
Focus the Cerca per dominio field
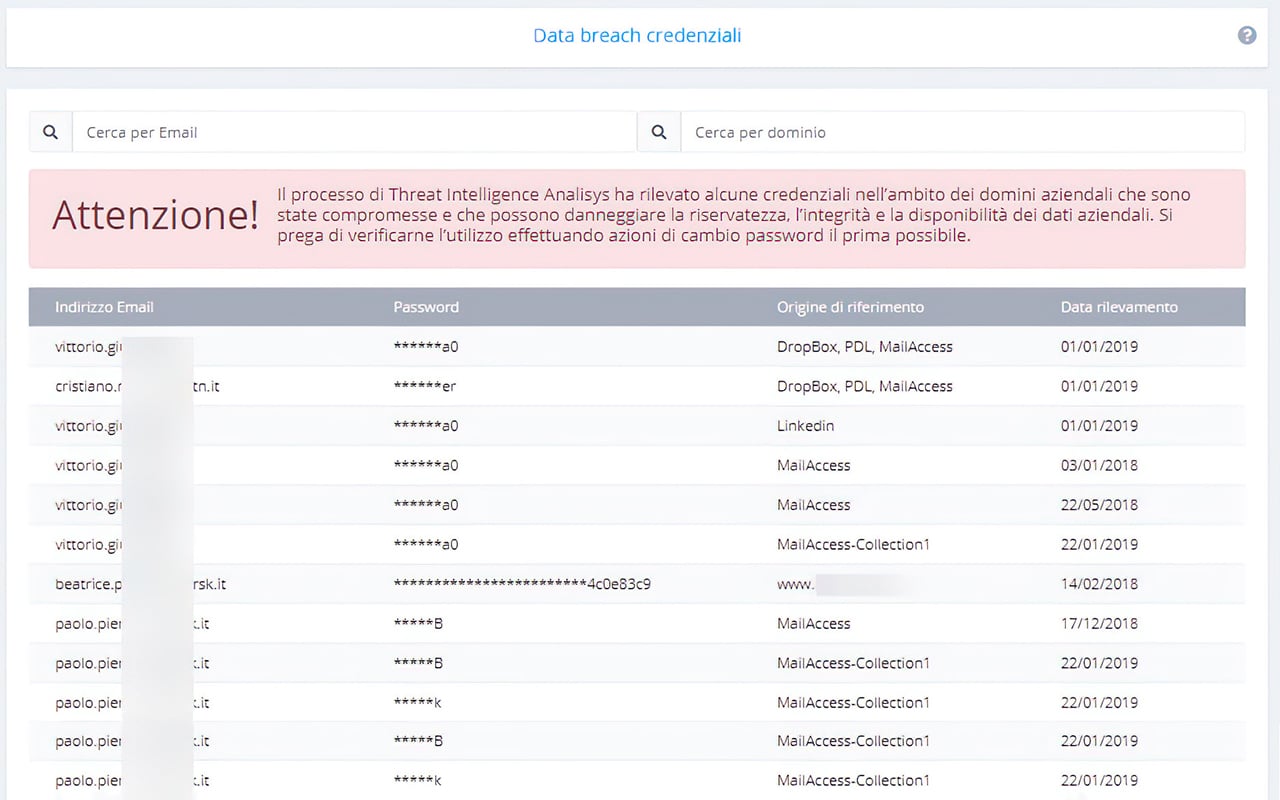pos(963,132)
